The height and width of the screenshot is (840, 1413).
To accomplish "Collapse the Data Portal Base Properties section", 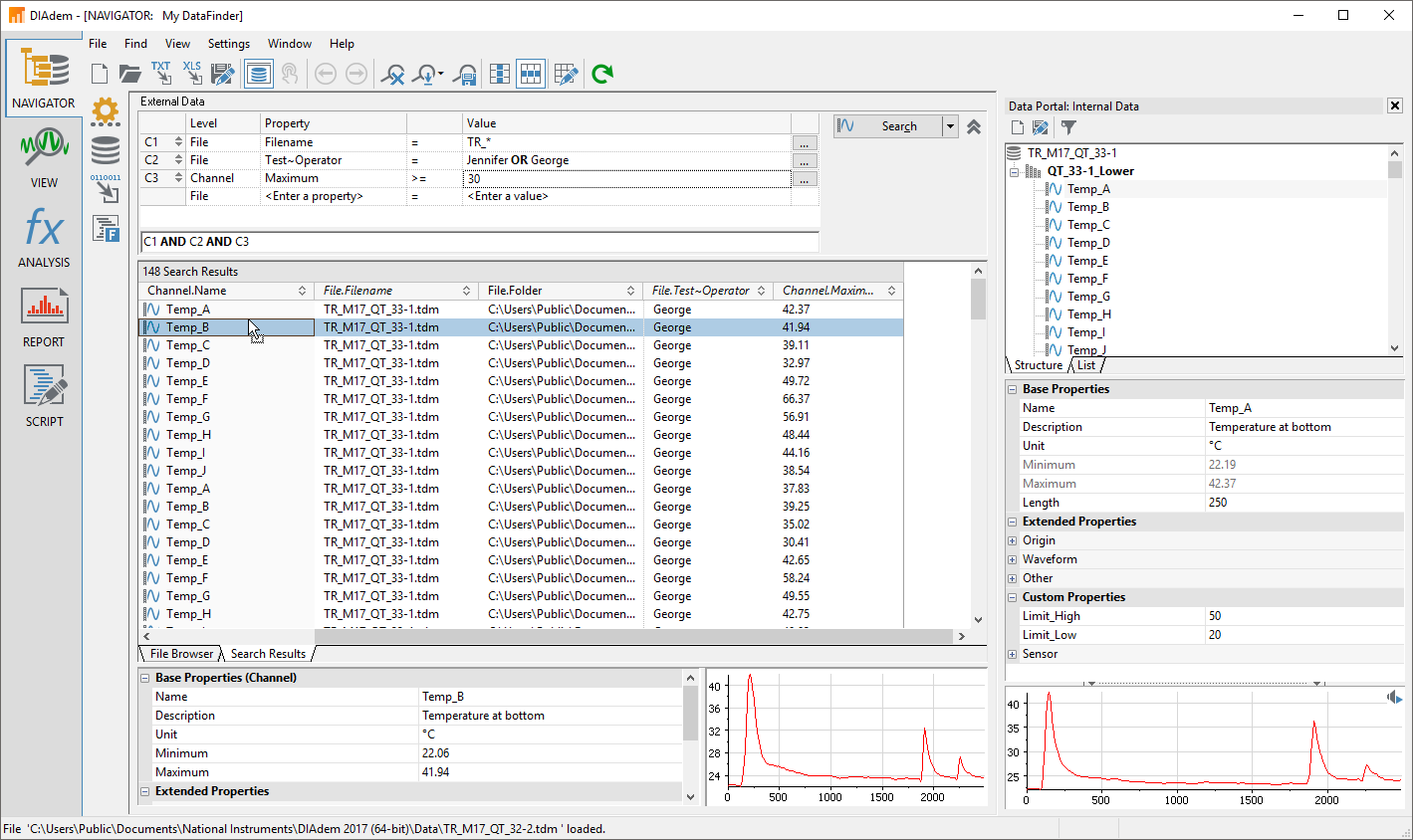I will 1013,389.
